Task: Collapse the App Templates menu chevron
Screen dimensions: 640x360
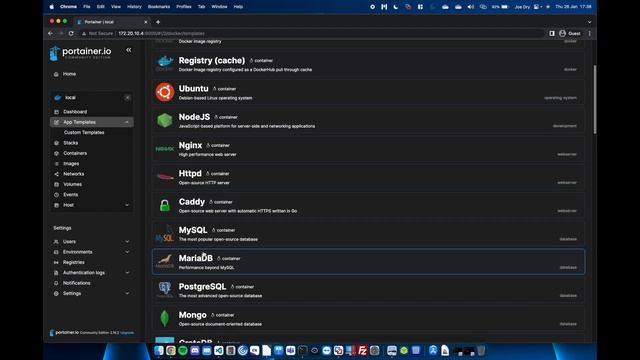Action: [x=127, y=122]
